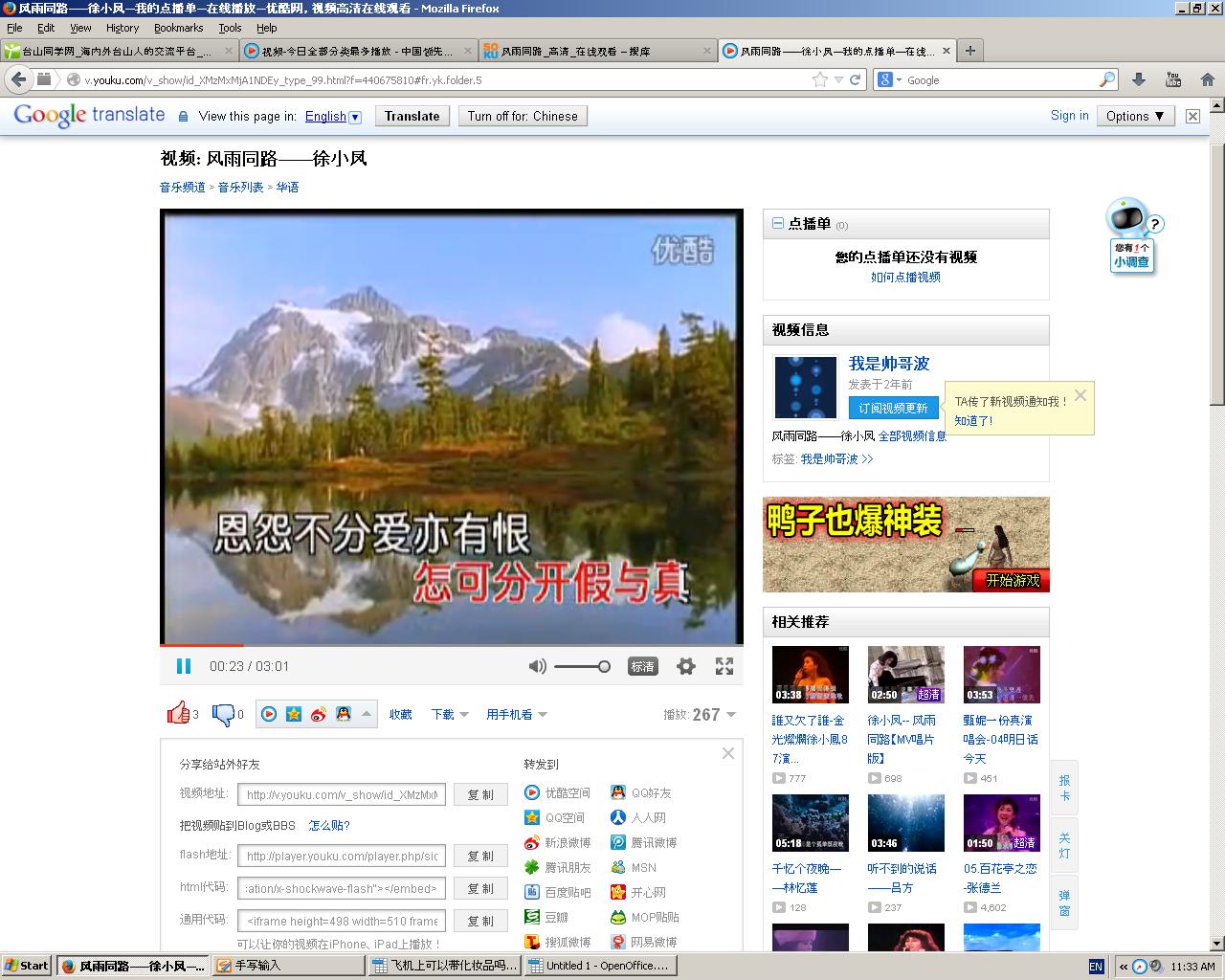Go to Firefox home page

(1208, 80)
